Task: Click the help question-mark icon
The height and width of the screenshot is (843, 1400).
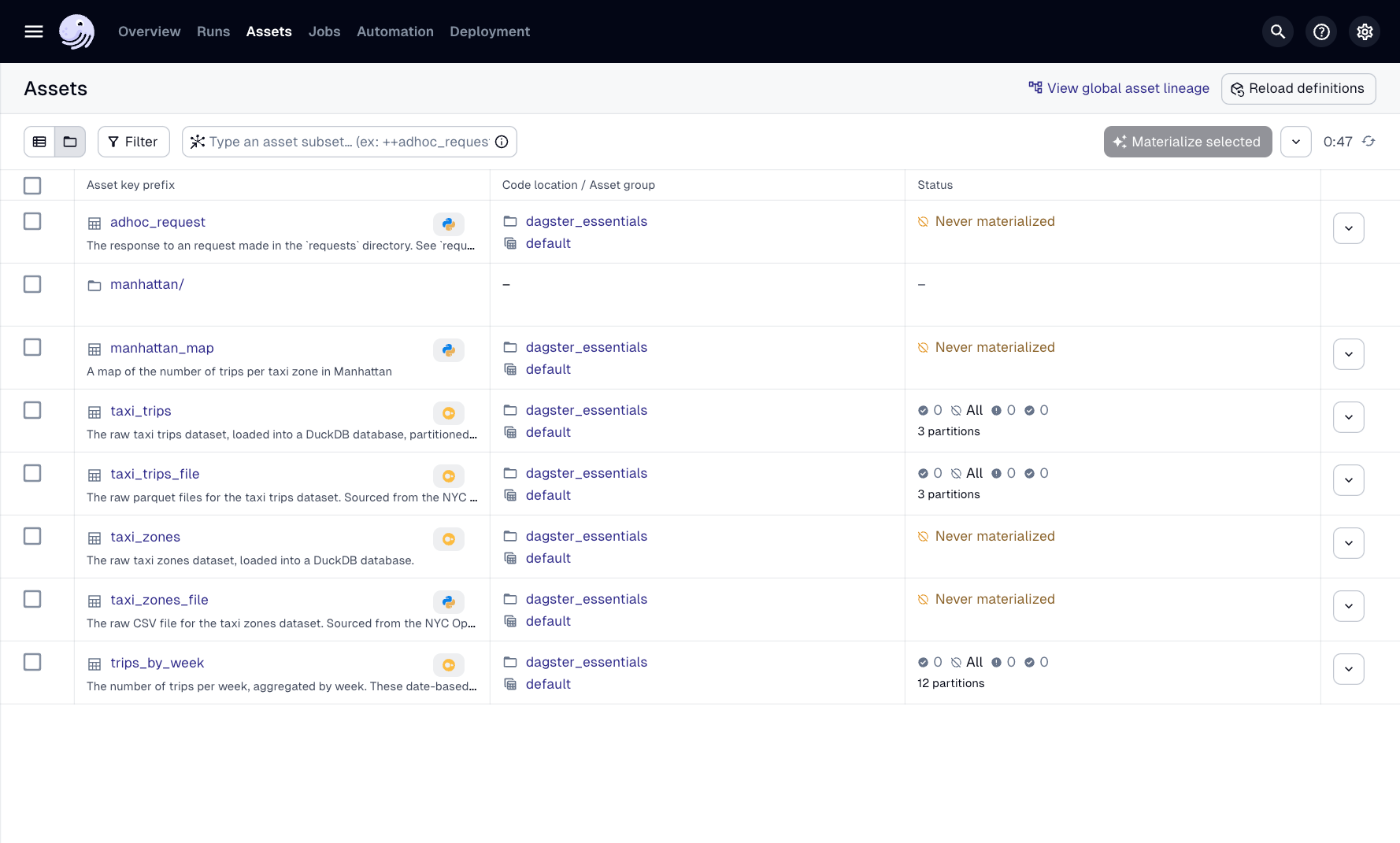Action: [1321, 31]
